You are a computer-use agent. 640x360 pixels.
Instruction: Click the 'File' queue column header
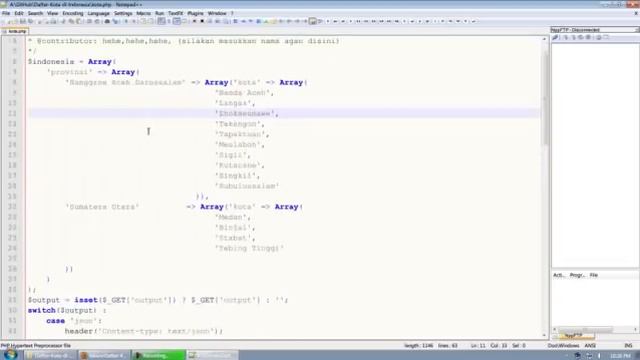tap(593, 276)
